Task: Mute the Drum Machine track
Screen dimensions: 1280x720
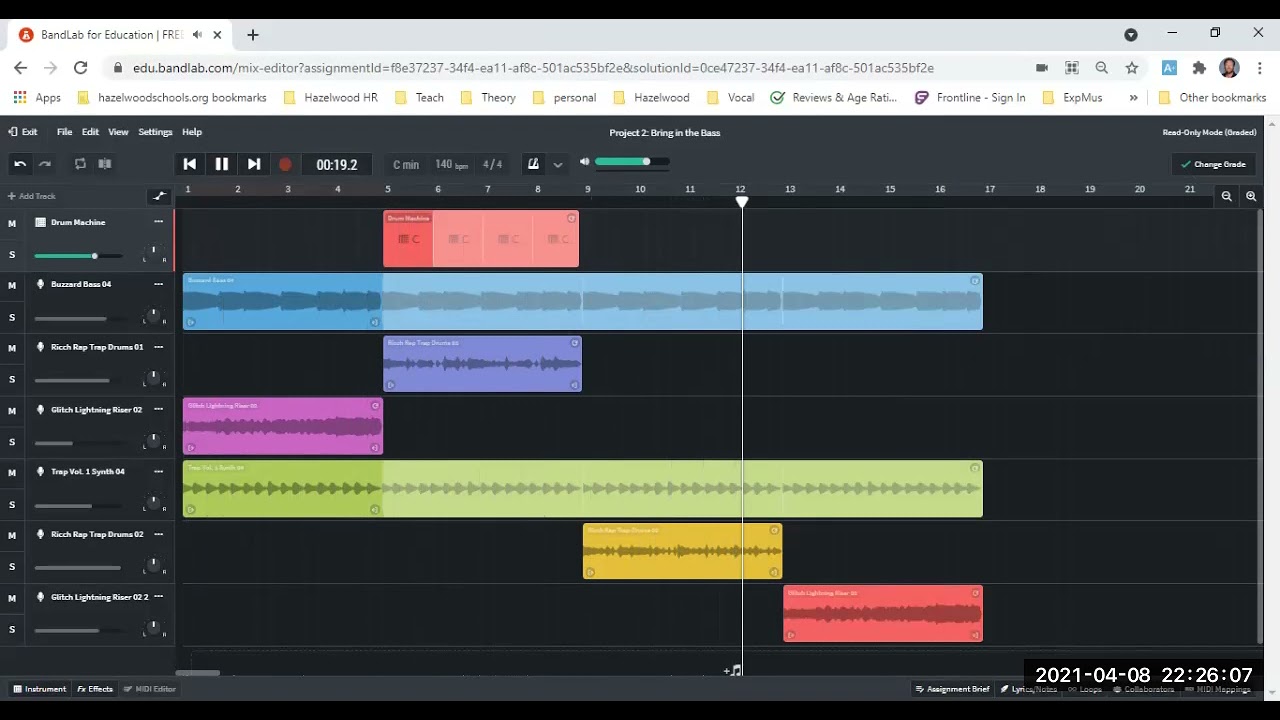Action: point(12,223)
